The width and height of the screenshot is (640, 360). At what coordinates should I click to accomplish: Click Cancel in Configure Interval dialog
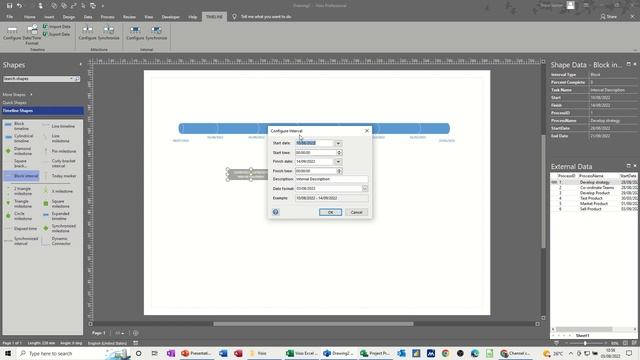(x=356, y=212)
